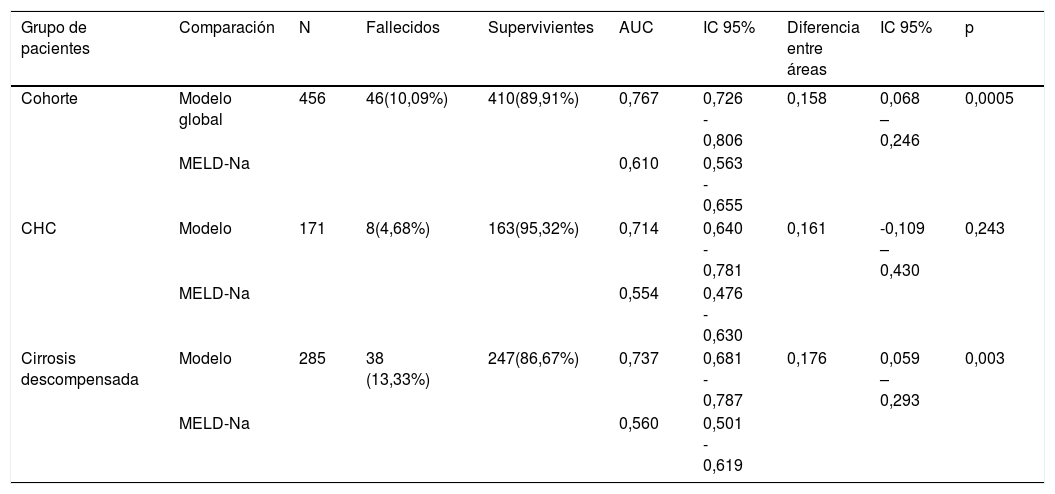Select the N value 456

(312, 99)
